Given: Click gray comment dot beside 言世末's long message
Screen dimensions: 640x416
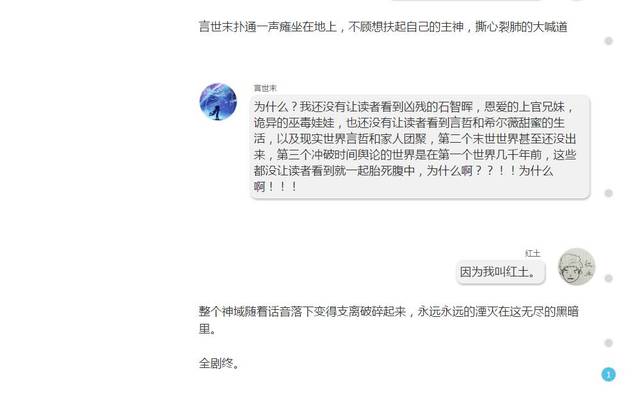Looking at the screenshot, I should (608, 193).
